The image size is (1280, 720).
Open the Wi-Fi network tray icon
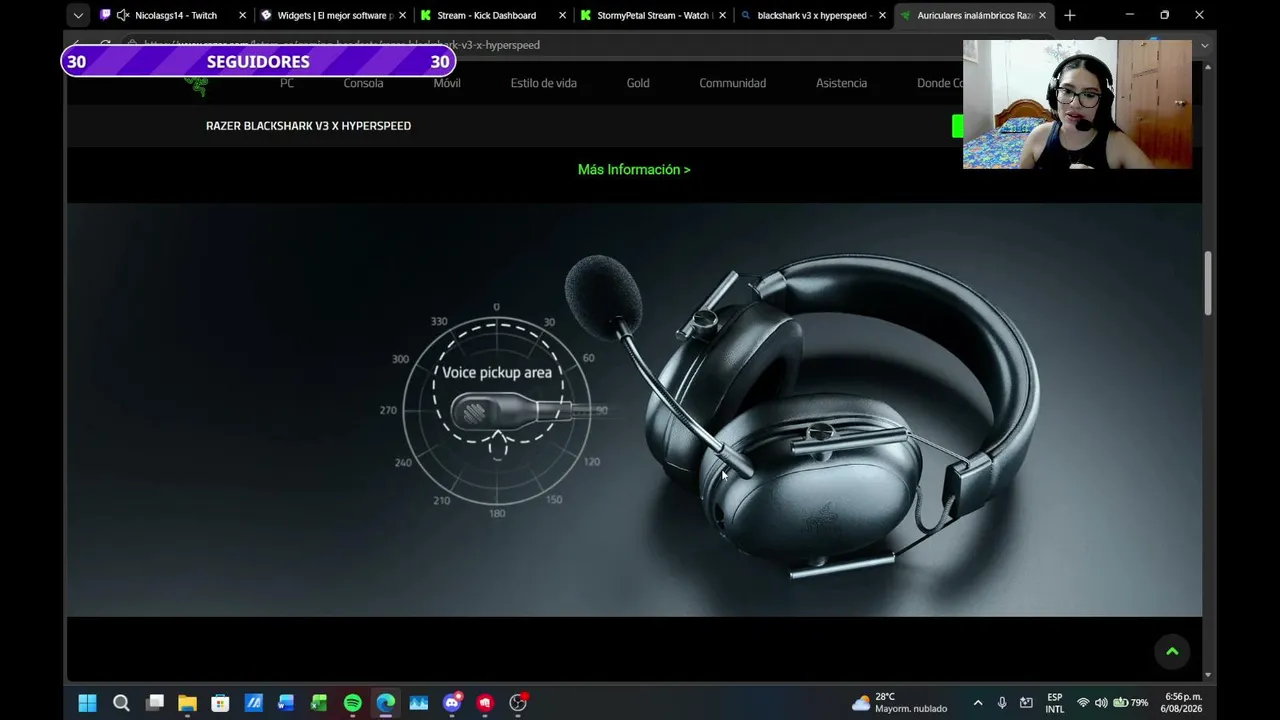click(x=1083, y=703)
